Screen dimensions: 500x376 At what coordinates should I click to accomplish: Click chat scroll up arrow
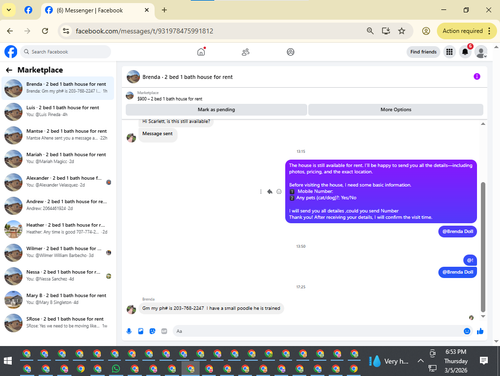click(483, 124)
